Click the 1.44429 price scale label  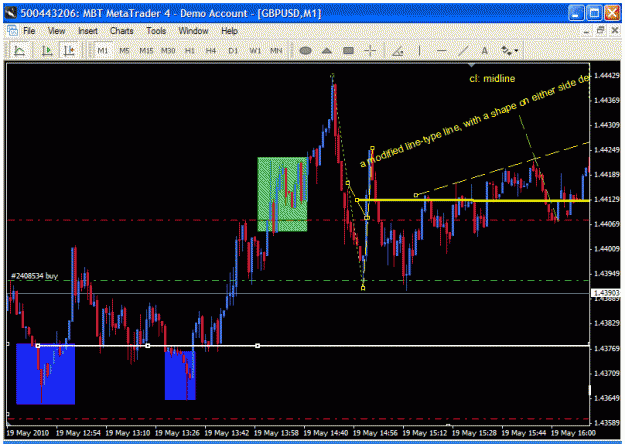[606, 75]
